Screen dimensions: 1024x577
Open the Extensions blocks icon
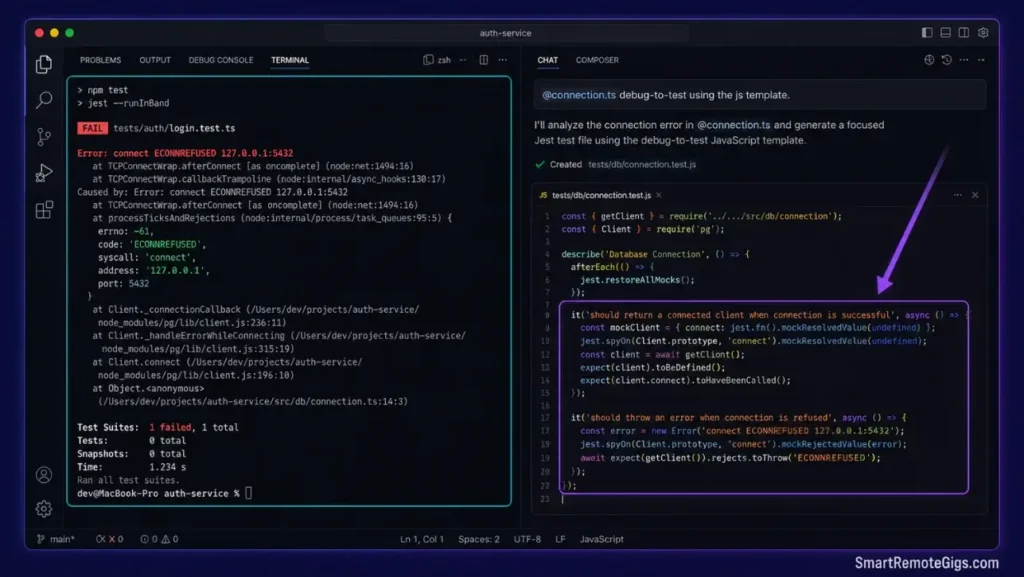click(x=44, y=210)
